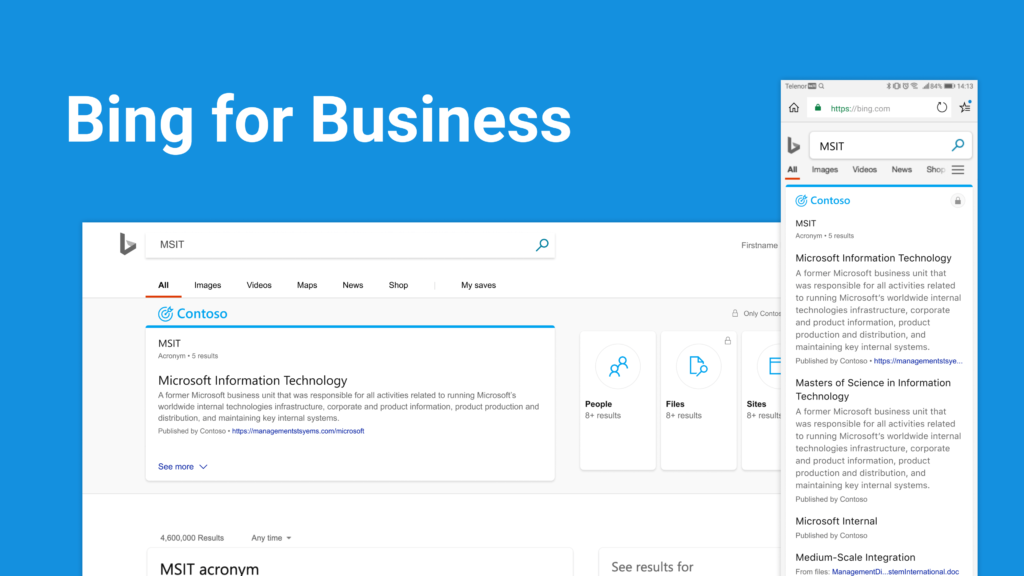Tap the mobile browser reload icon
The image size is (1024, 576).
point(942,108)
